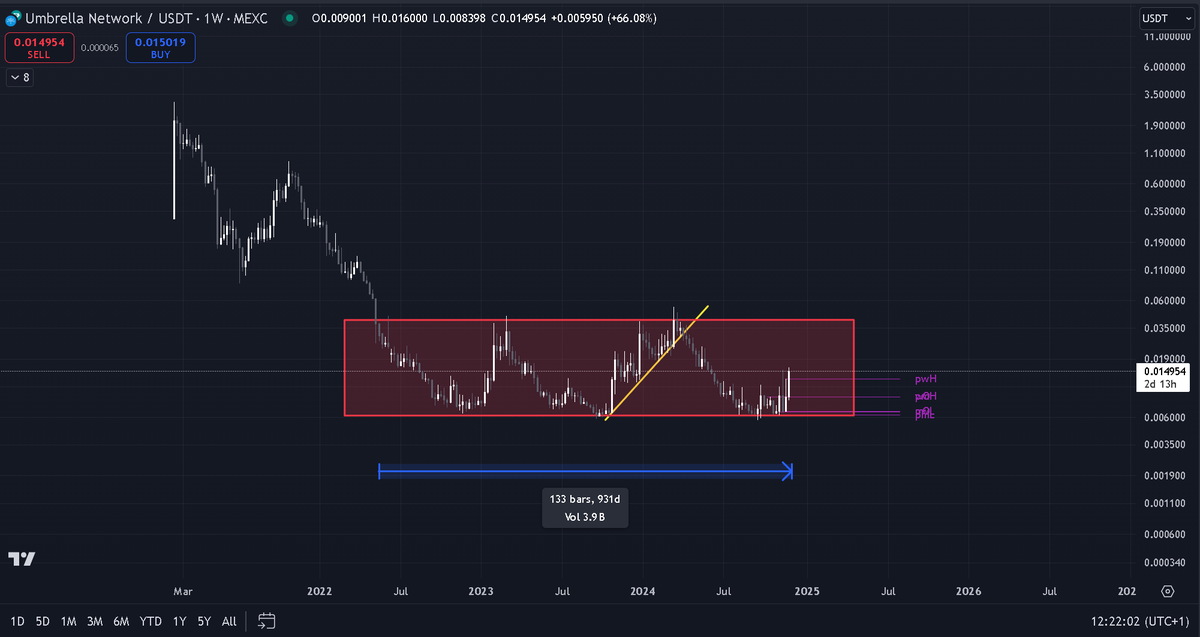Select the 3M time range
This screenshot has width=1200, height=637.
tap(95, 621)
